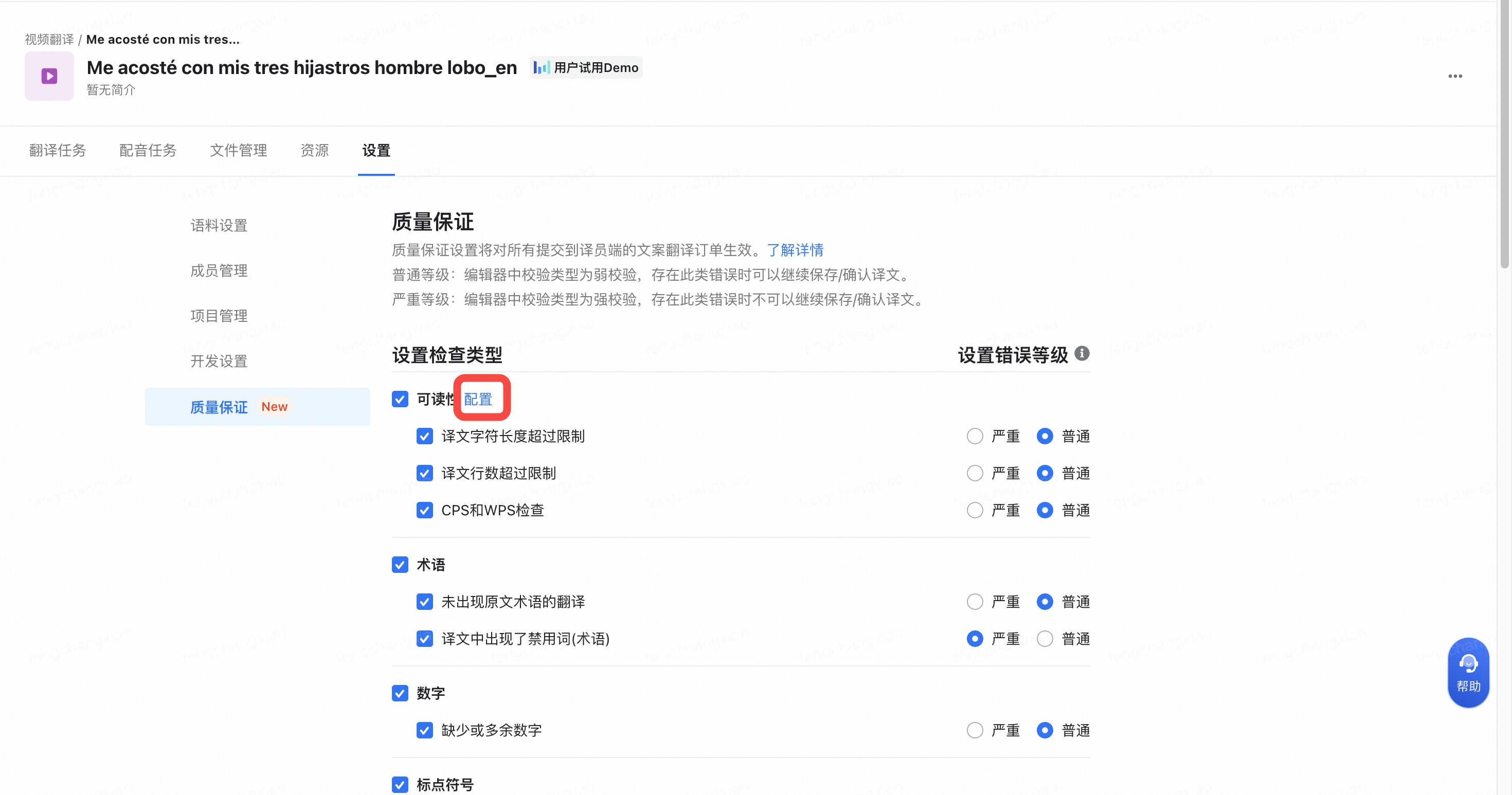The image size is (1512, 795).
Task: Select 普通 for 译文字符长度超过限制
Action: pos(1045,436)
